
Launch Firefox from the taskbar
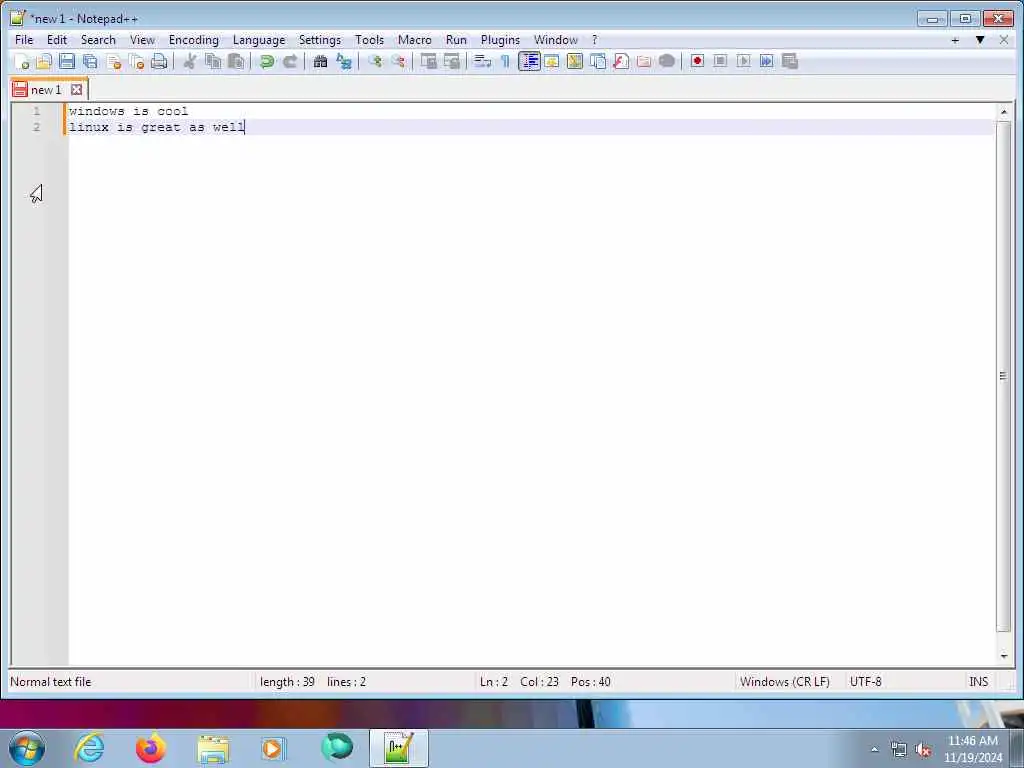[x=151, y=748]
